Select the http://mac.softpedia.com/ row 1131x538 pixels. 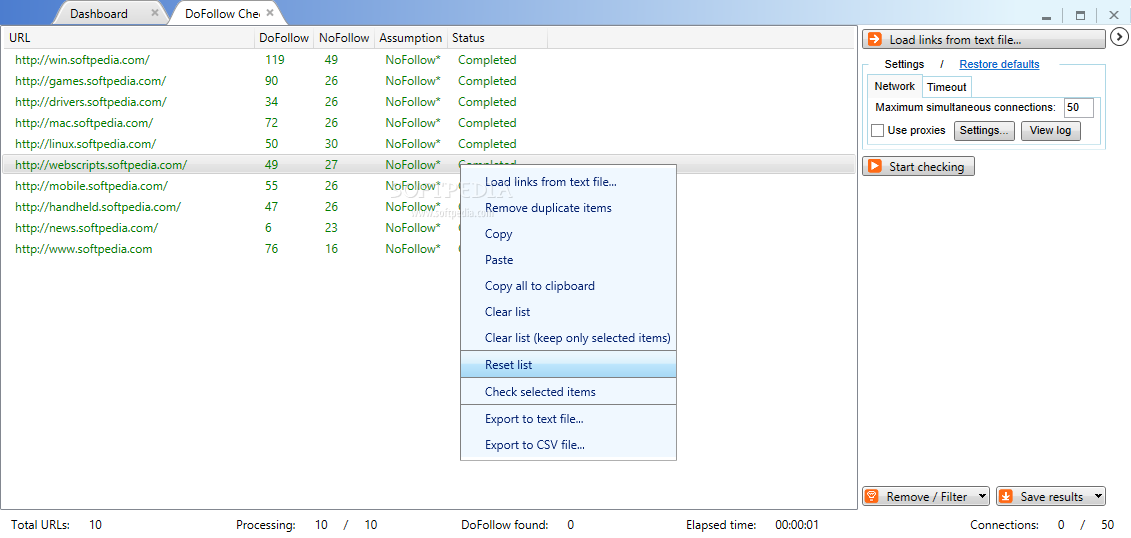(x=428, y=123)
